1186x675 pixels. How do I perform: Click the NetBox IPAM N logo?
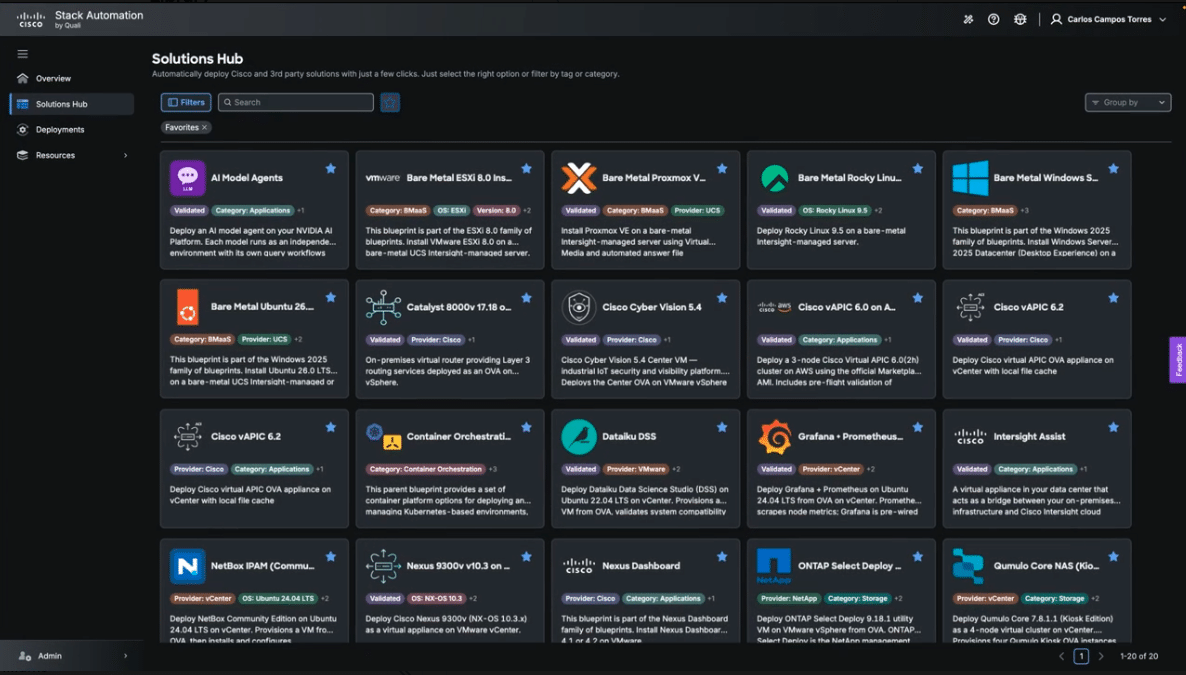(x=188, y=566)
